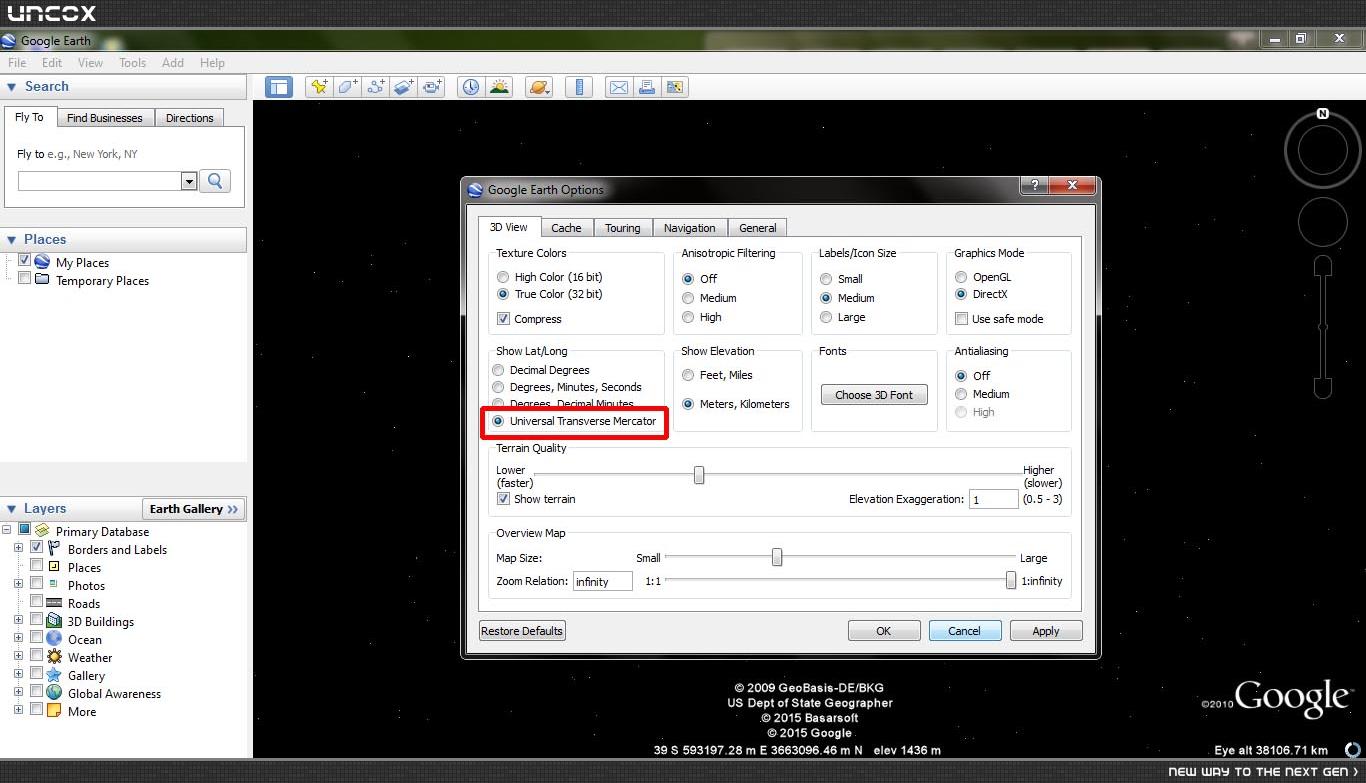The image size is (1366, 783).
Task: Click the Photos layer icon
Action: click(54, 585)
